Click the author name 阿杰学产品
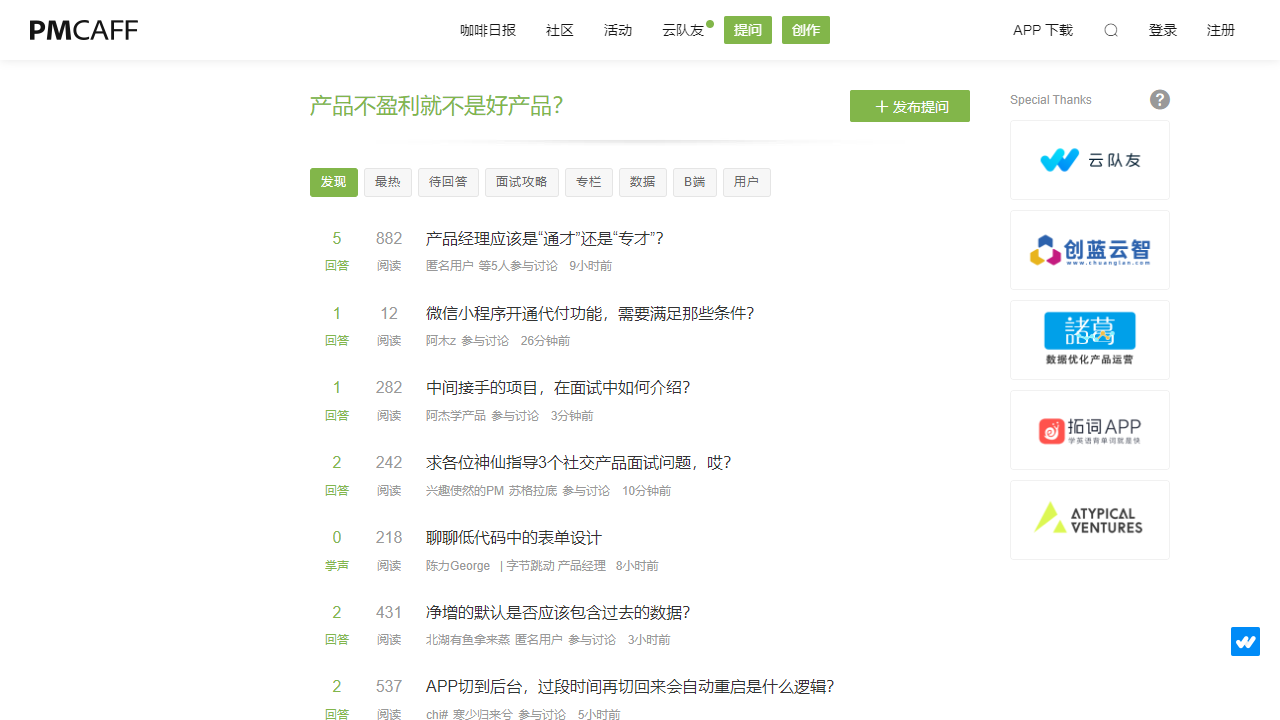The width and height of the screenshot is (1280, 720). tap(456, 416)
